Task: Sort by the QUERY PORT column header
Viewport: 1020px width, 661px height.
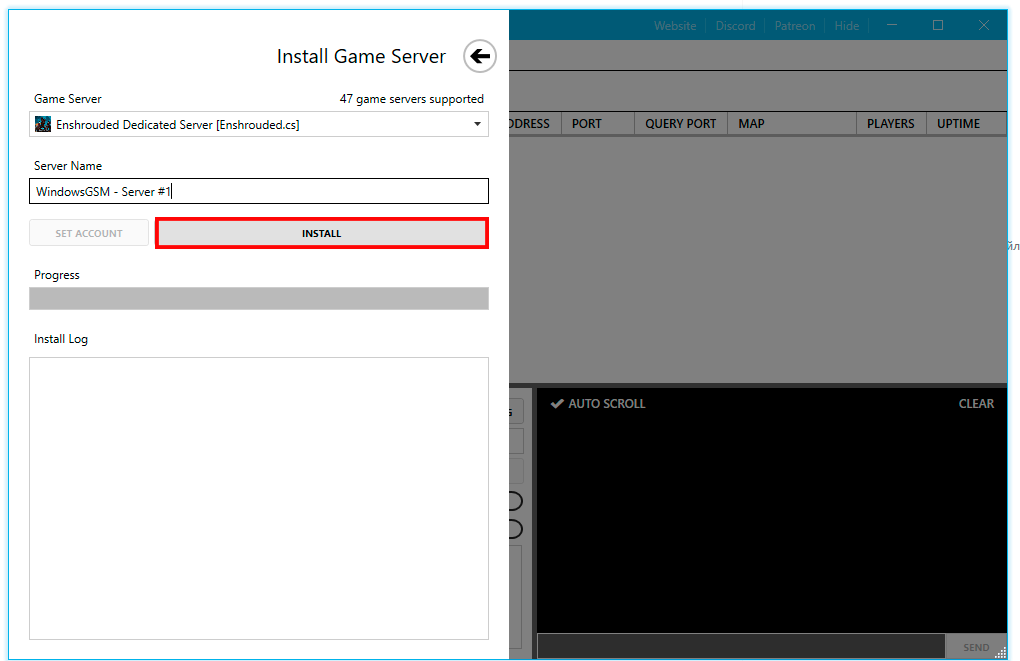Action: tap(680, 124)
